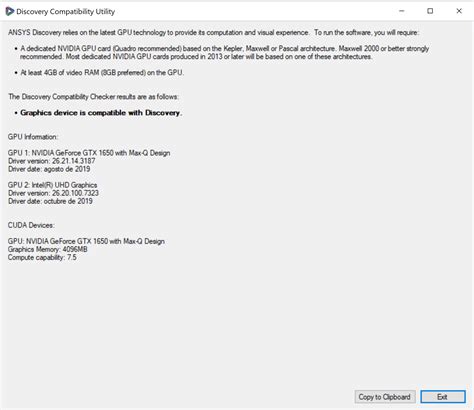The height and width of the screenshot is (410, 474).
Task: Click the driver date octubre de 2019 line
Action: 50,201
